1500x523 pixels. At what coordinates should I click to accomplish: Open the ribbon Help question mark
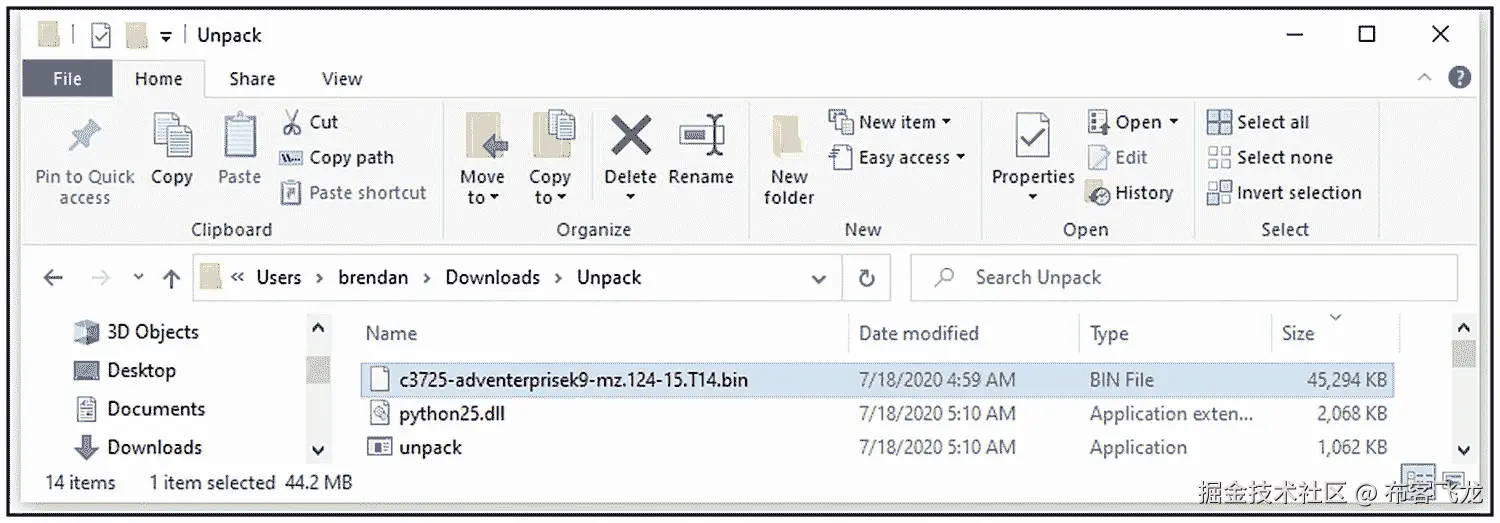tap(1459, 78)
